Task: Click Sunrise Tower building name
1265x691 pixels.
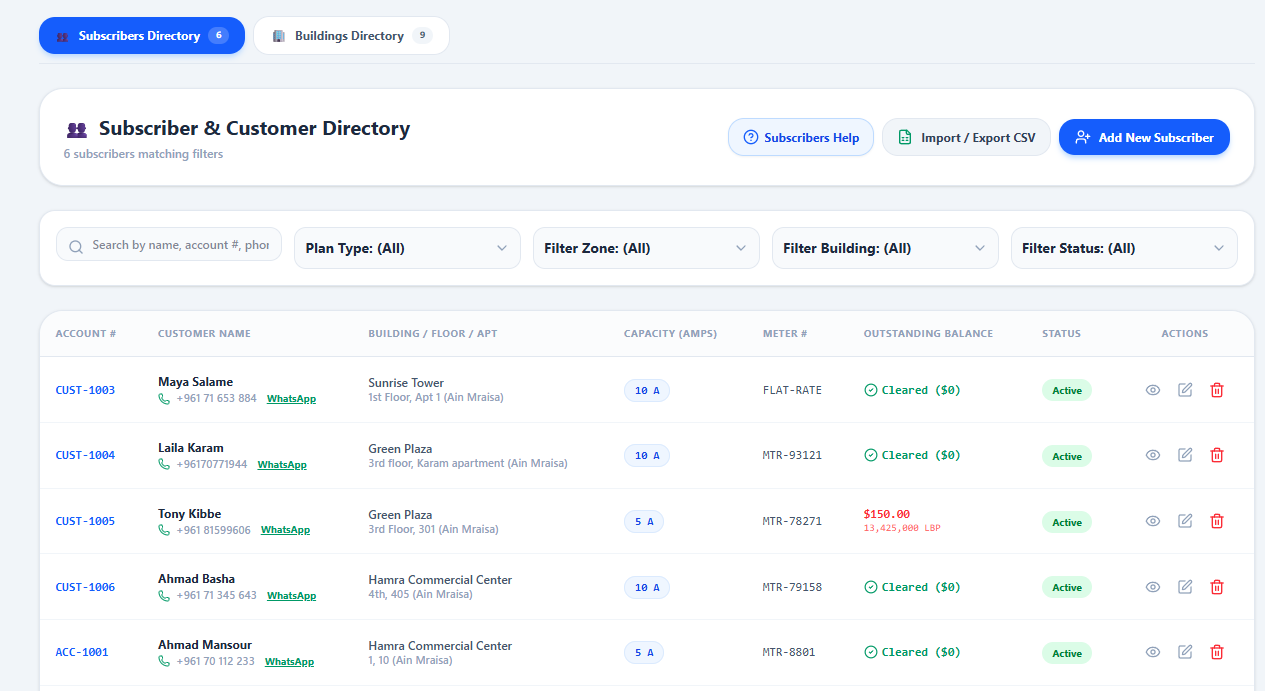Action: [406, 383]
